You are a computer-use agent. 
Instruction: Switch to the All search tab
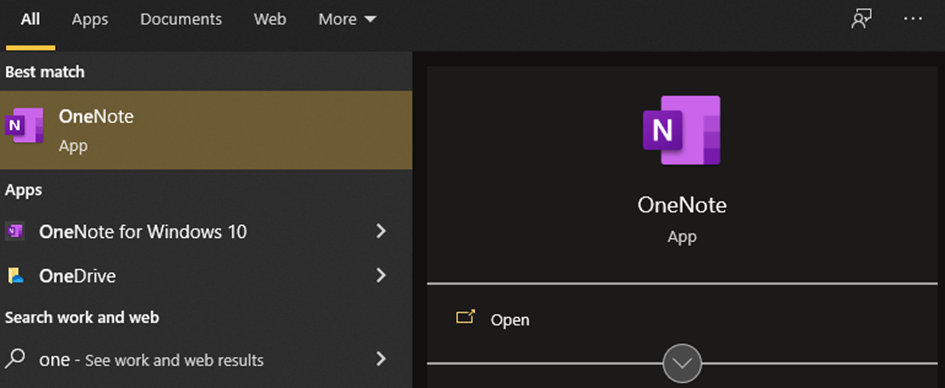pos(30,20)
